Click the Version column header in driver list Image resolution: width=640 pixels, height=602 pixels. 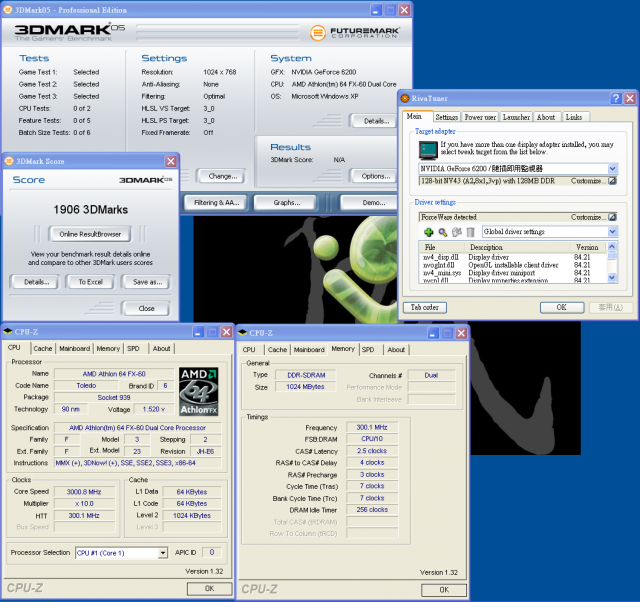tap(587, 247)
